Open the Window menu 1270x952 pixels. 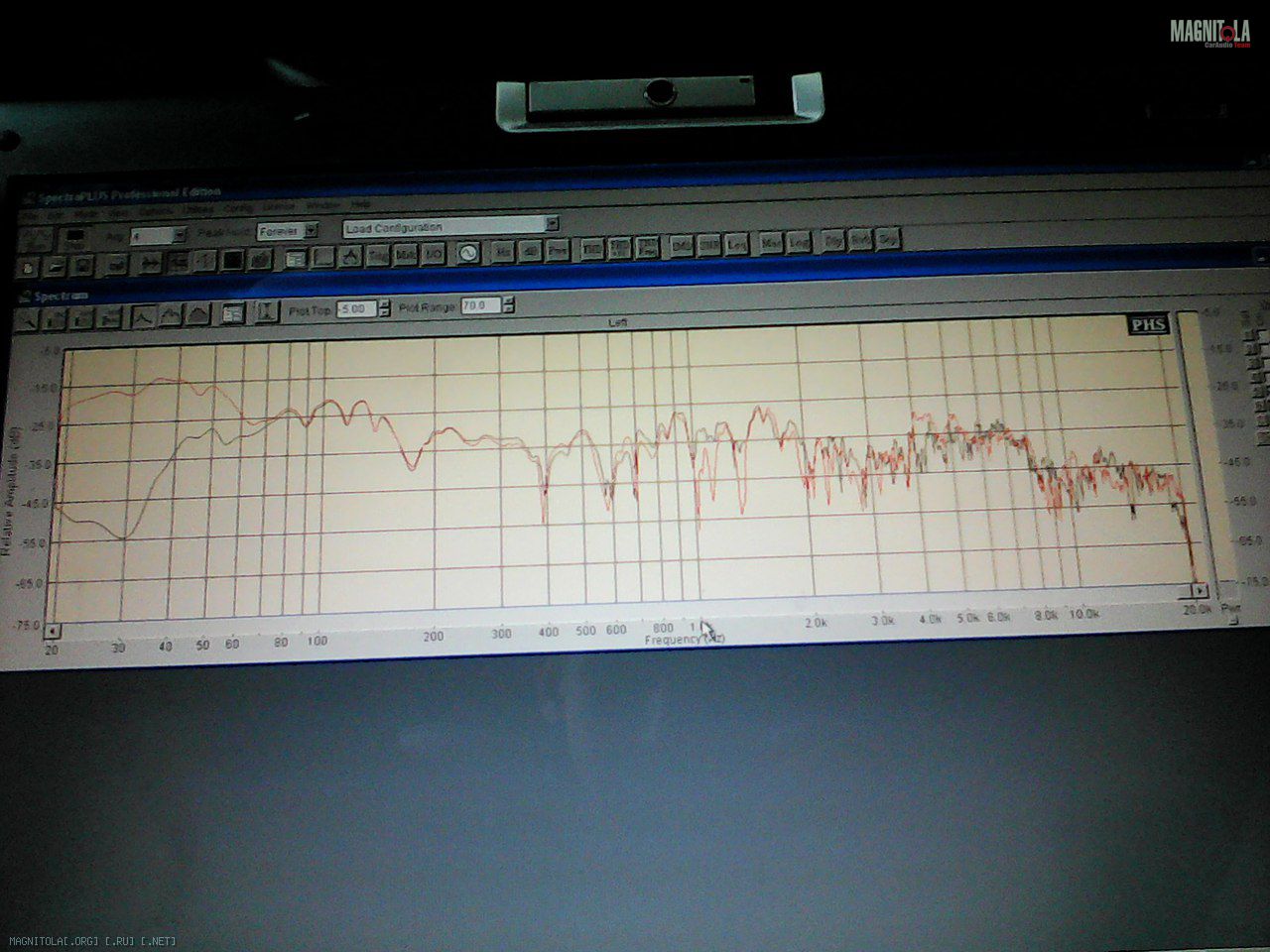tap(322, 204)
